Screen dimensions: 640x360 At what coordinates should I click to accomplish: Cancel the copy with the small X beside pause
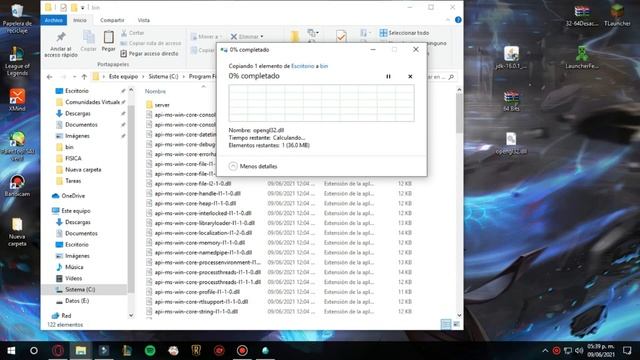coord(410,76)
